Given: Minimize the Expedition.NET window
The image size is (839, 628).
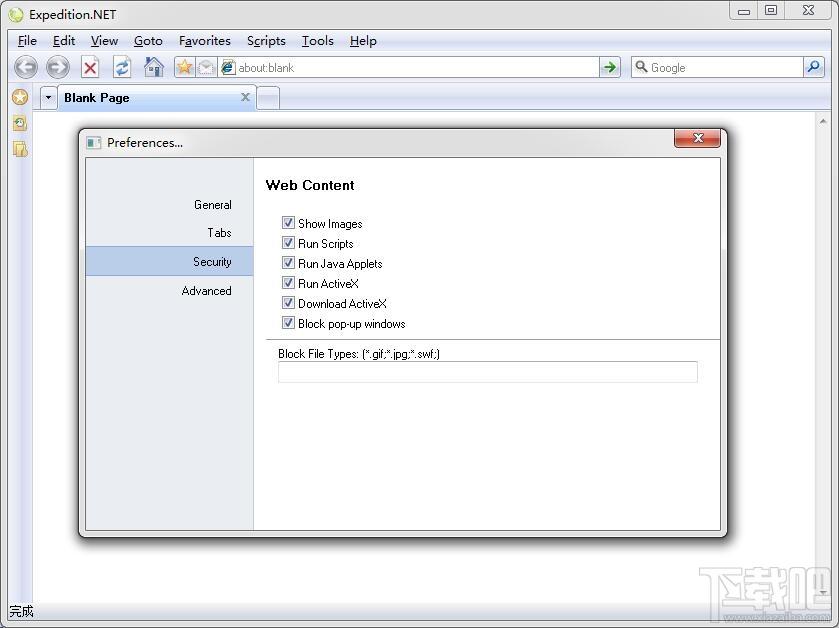Looking at the screenshot, I should pos(744,11).
